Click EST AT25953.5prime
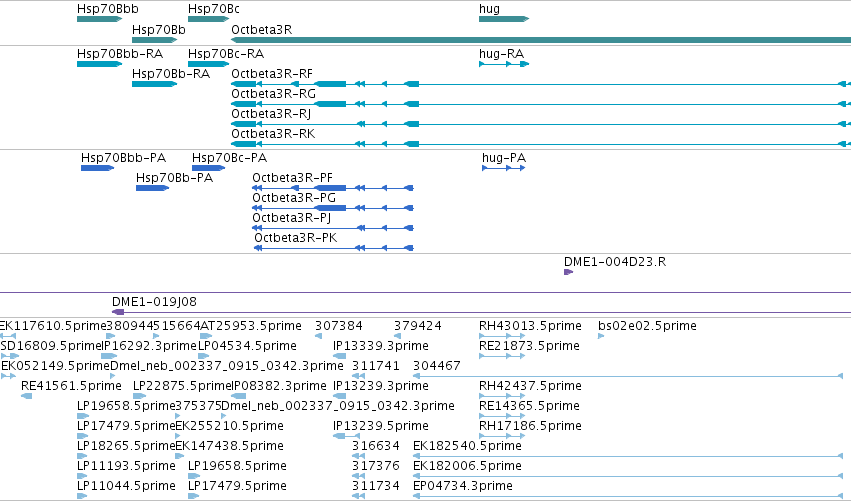 click(x=251, y=326)
